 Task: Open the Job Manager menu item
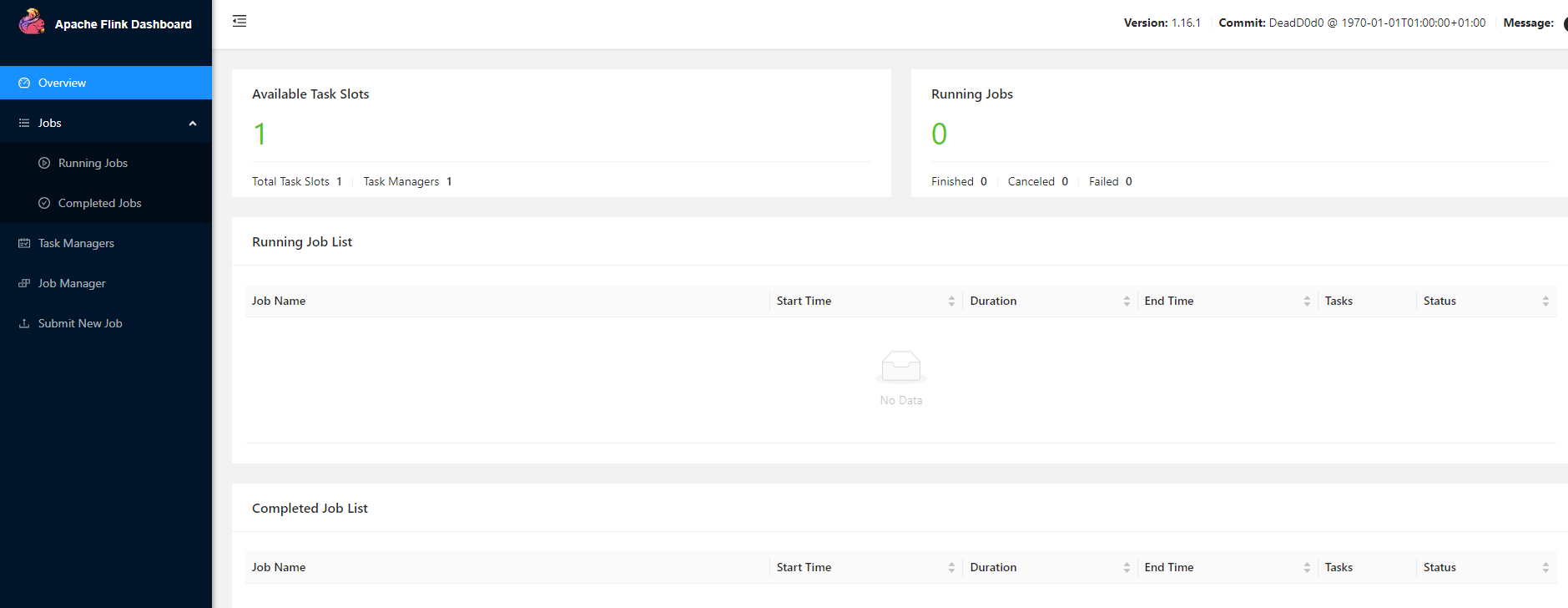(72, 283)
